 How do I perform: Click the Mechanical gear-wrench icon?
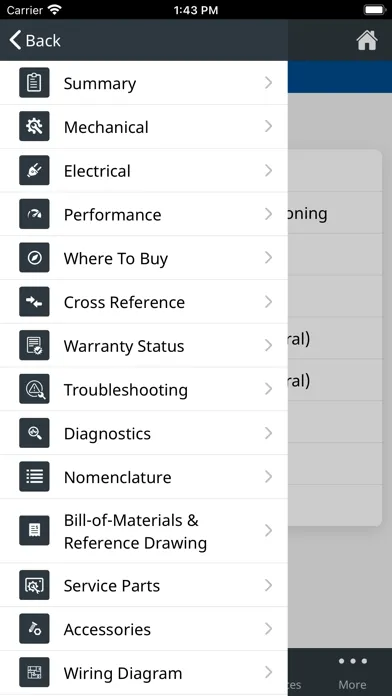click(34, 127)
